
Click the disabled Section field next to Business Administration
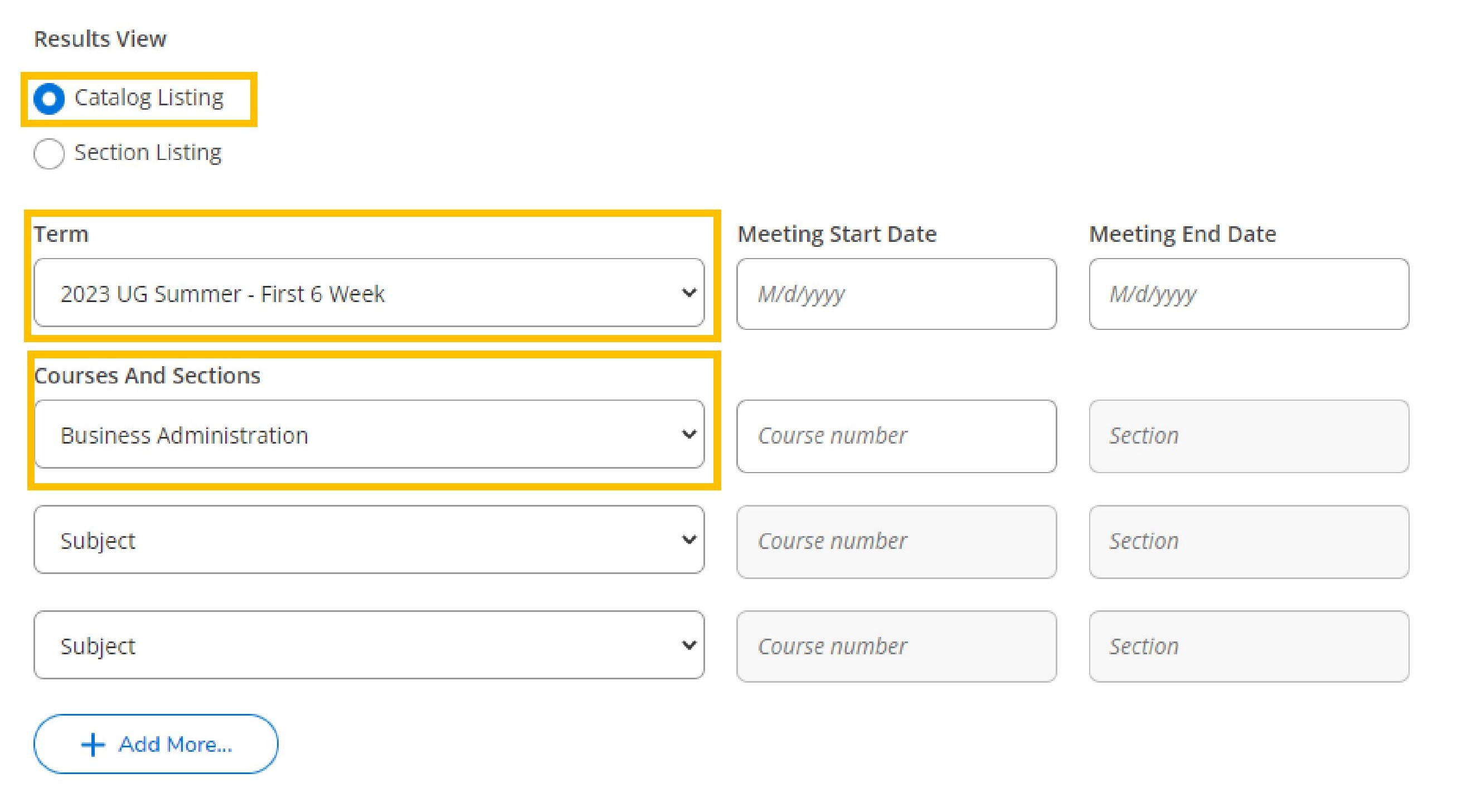tap(1248, 435)
